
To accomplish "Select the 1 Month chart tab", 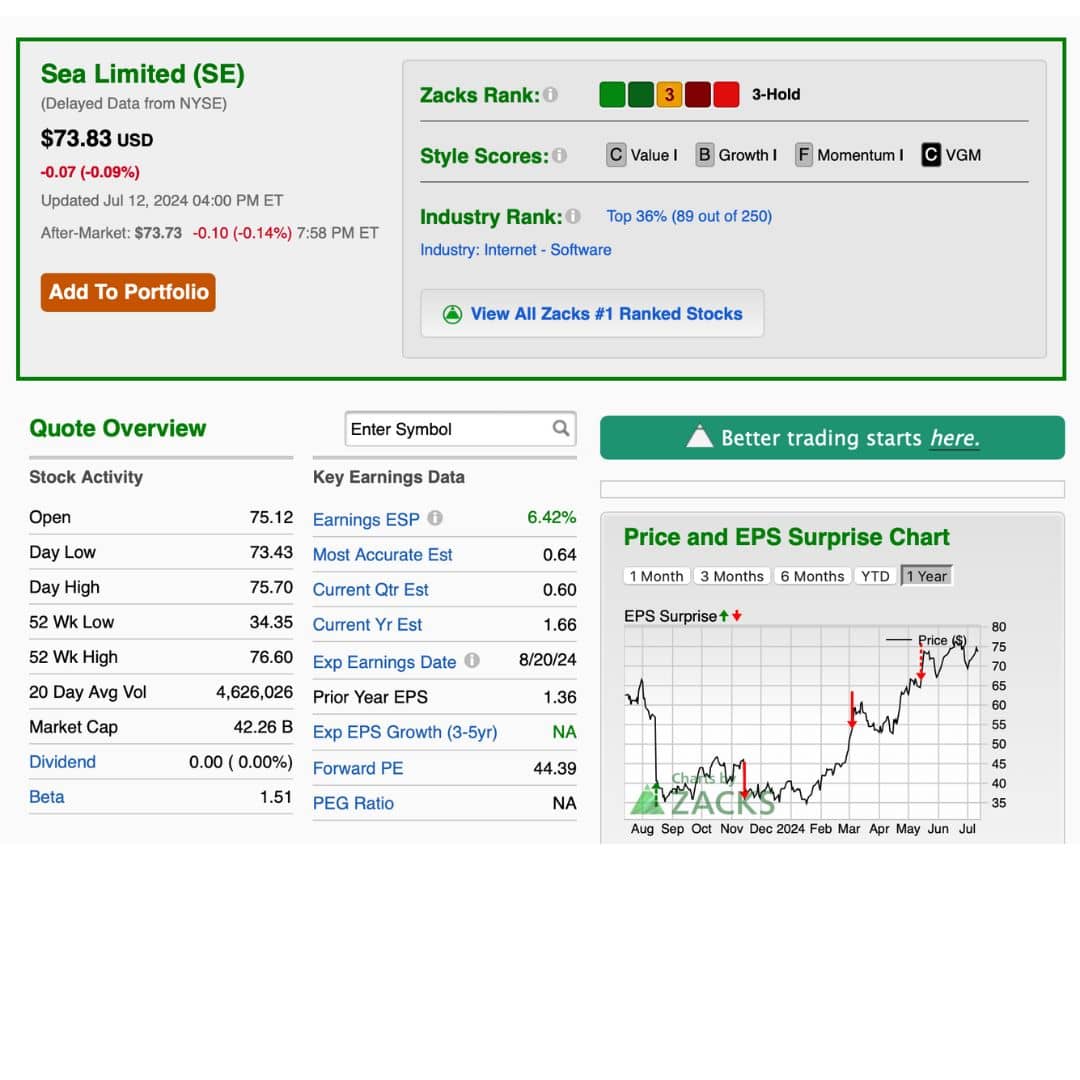I will click(x=656, y=576).
